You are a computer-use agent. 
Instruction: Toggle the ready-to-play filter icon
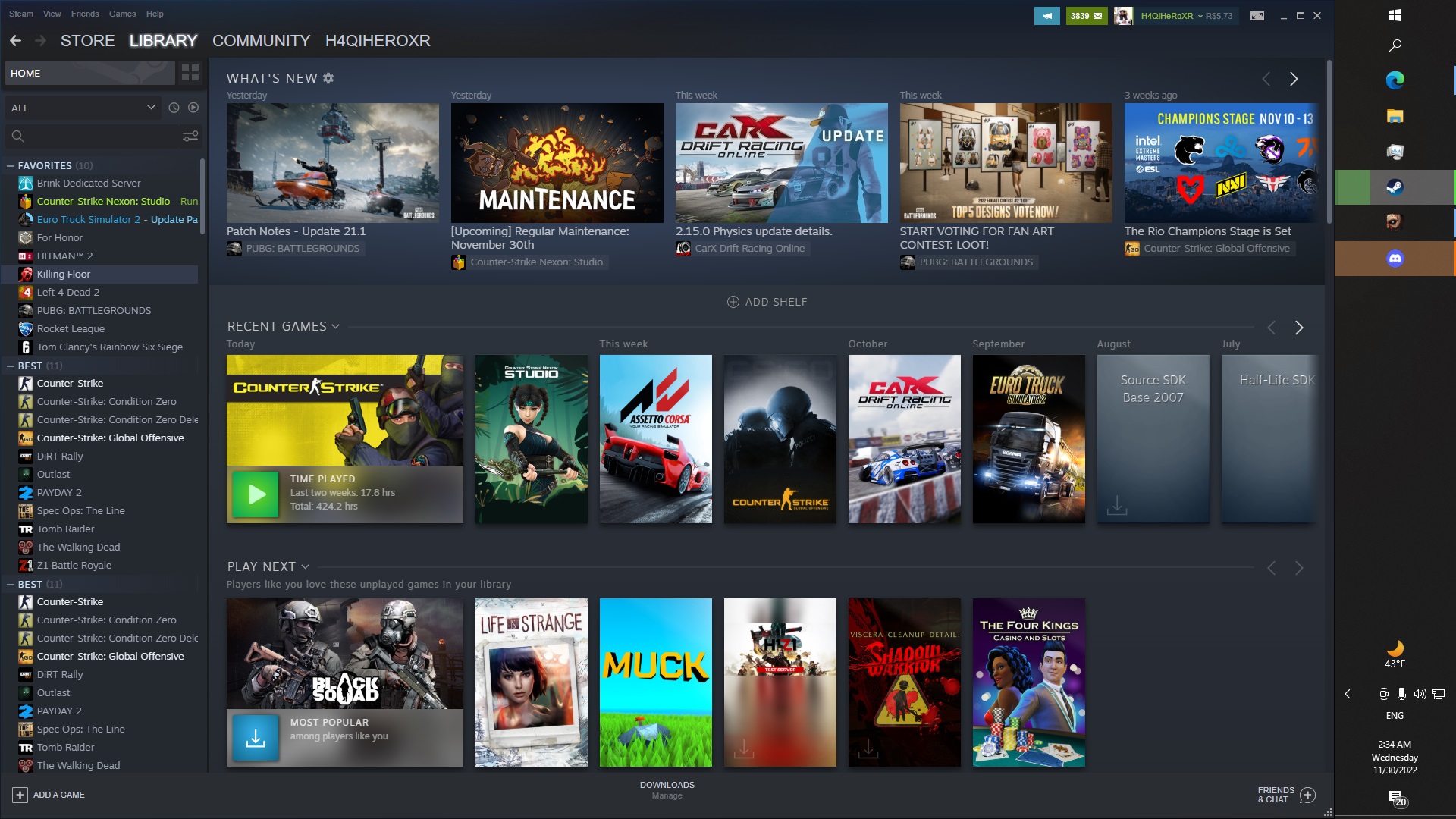193,108
